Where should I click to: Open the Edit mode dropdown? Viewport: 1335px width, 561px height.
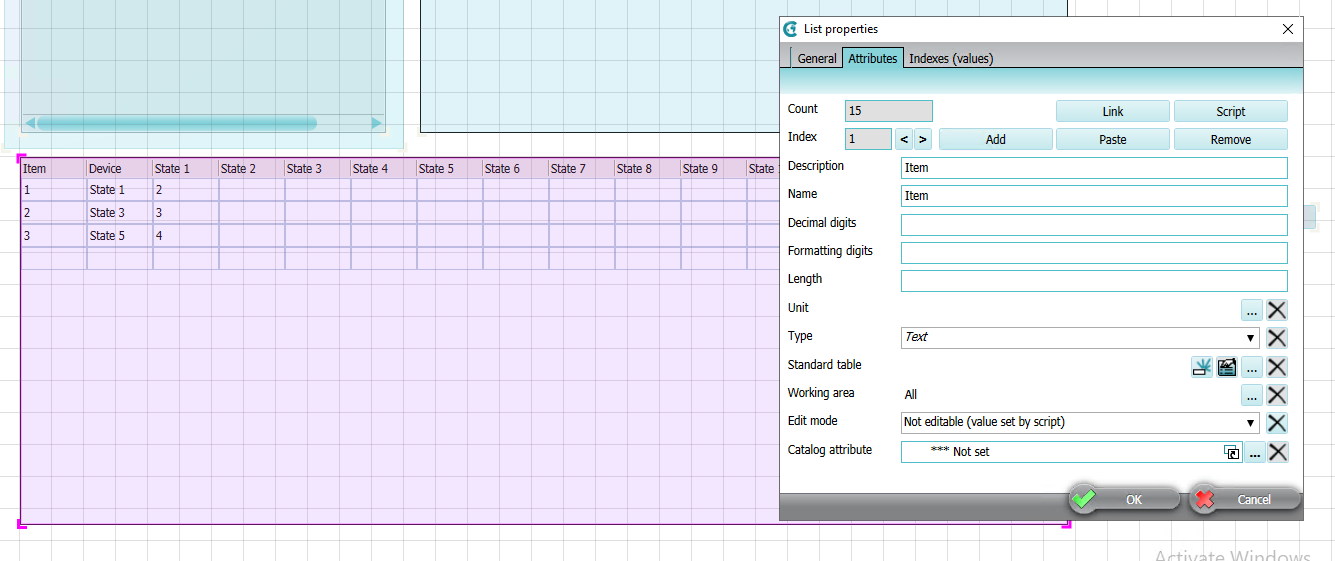1250,423
